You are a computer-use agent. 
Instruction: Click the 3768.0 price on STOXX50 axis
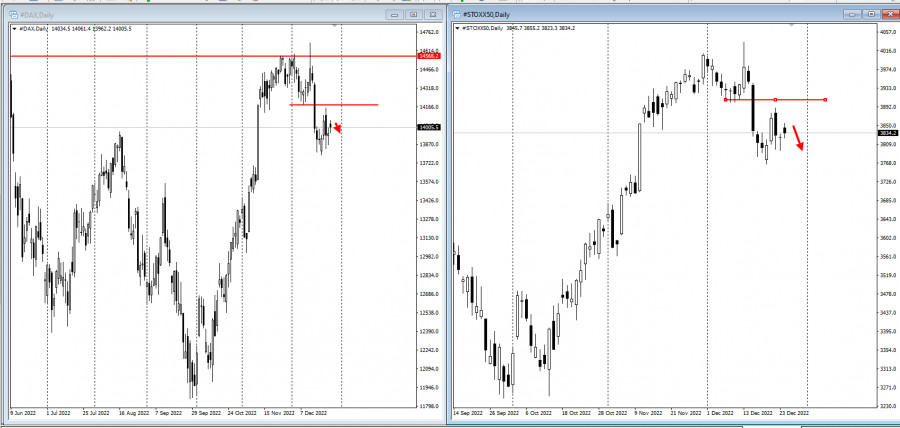[889, 163]
